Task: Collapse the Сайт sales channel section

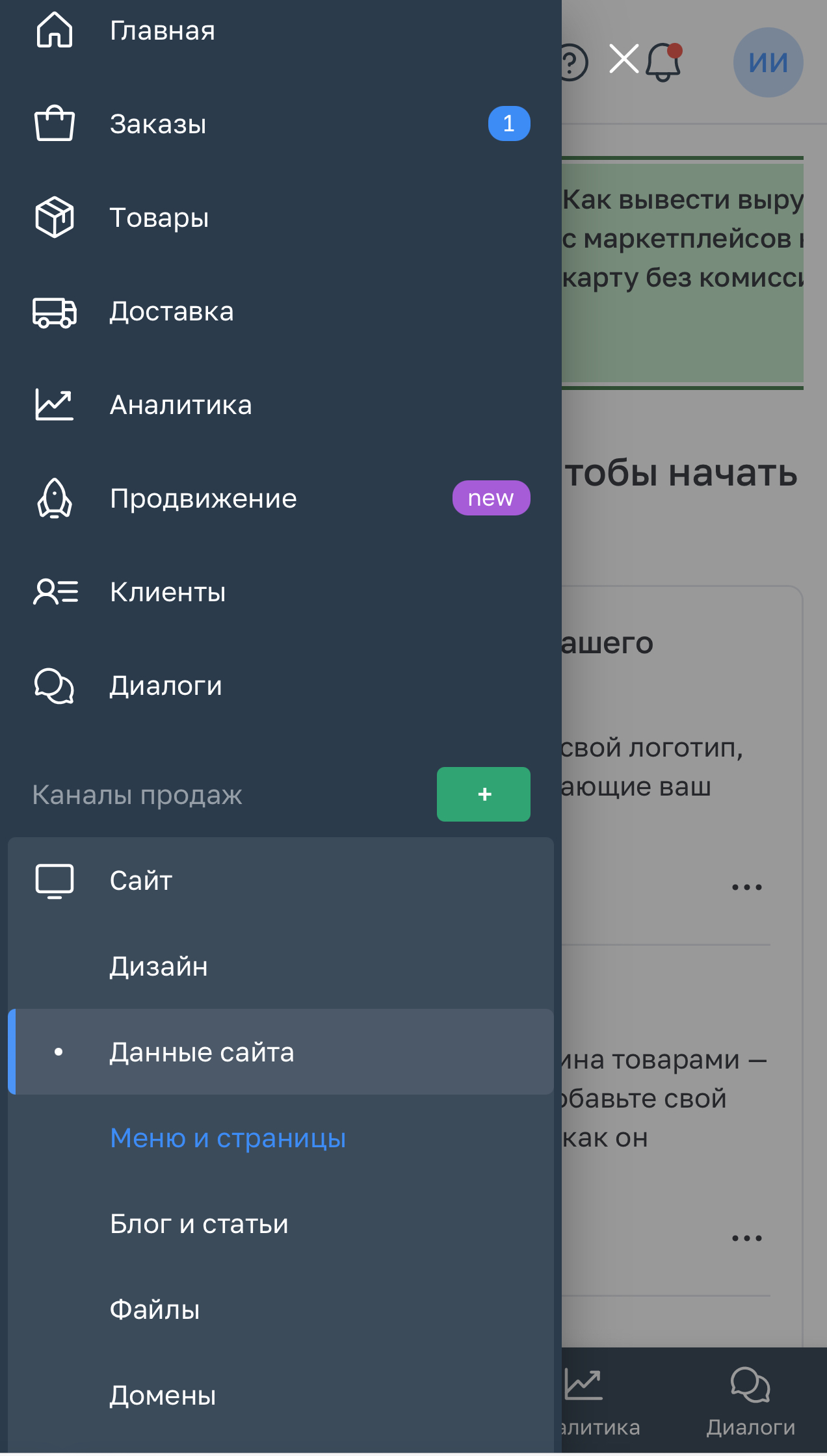Action: click(140, 881)
